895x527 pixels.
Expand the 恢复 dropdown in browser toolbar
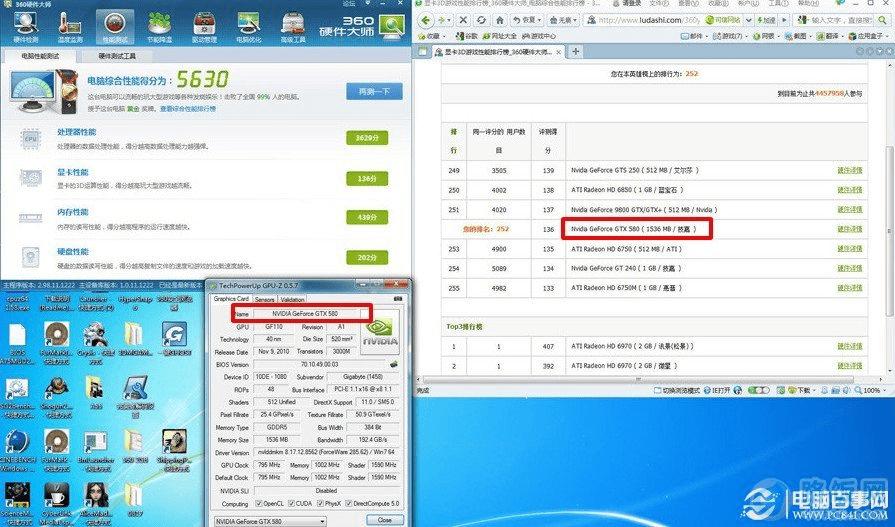pyautogui.click(x=539, y=20)
